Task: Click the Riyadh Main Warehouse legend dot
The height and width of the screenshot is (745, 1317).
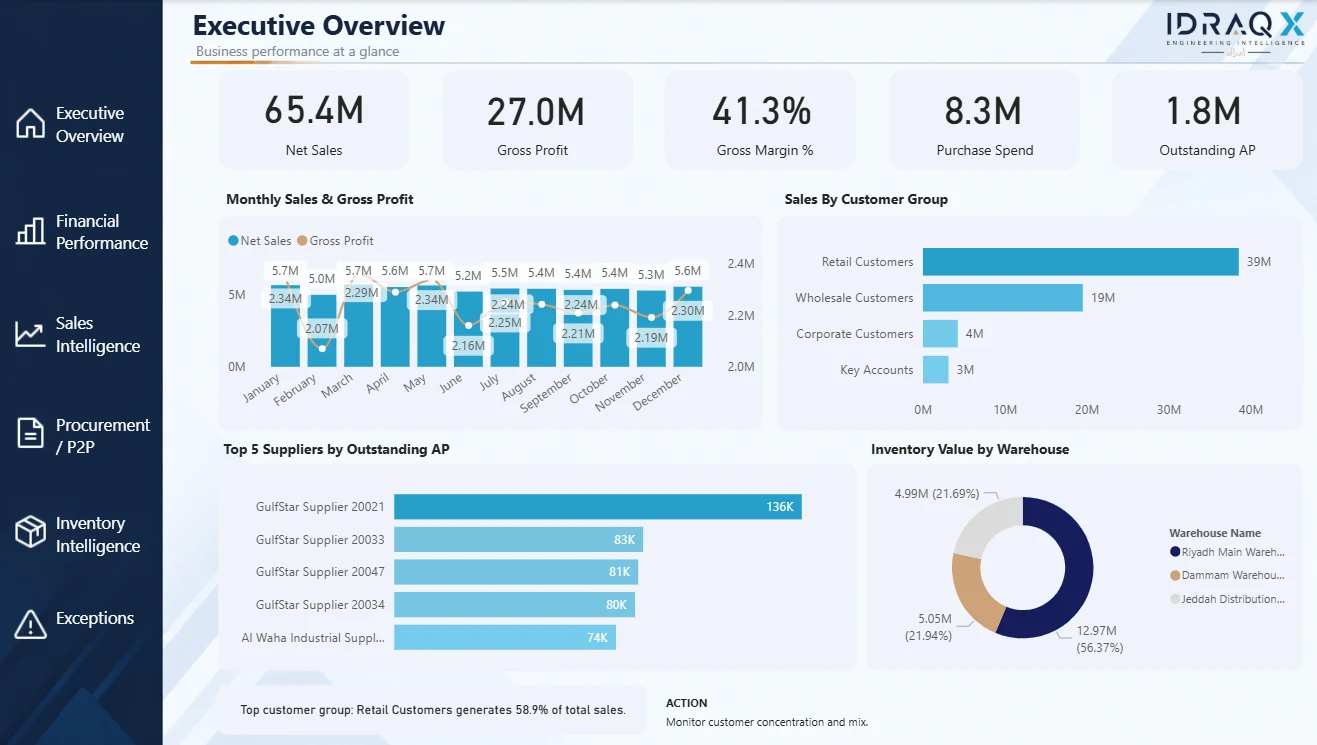Action: [1174, 552]
